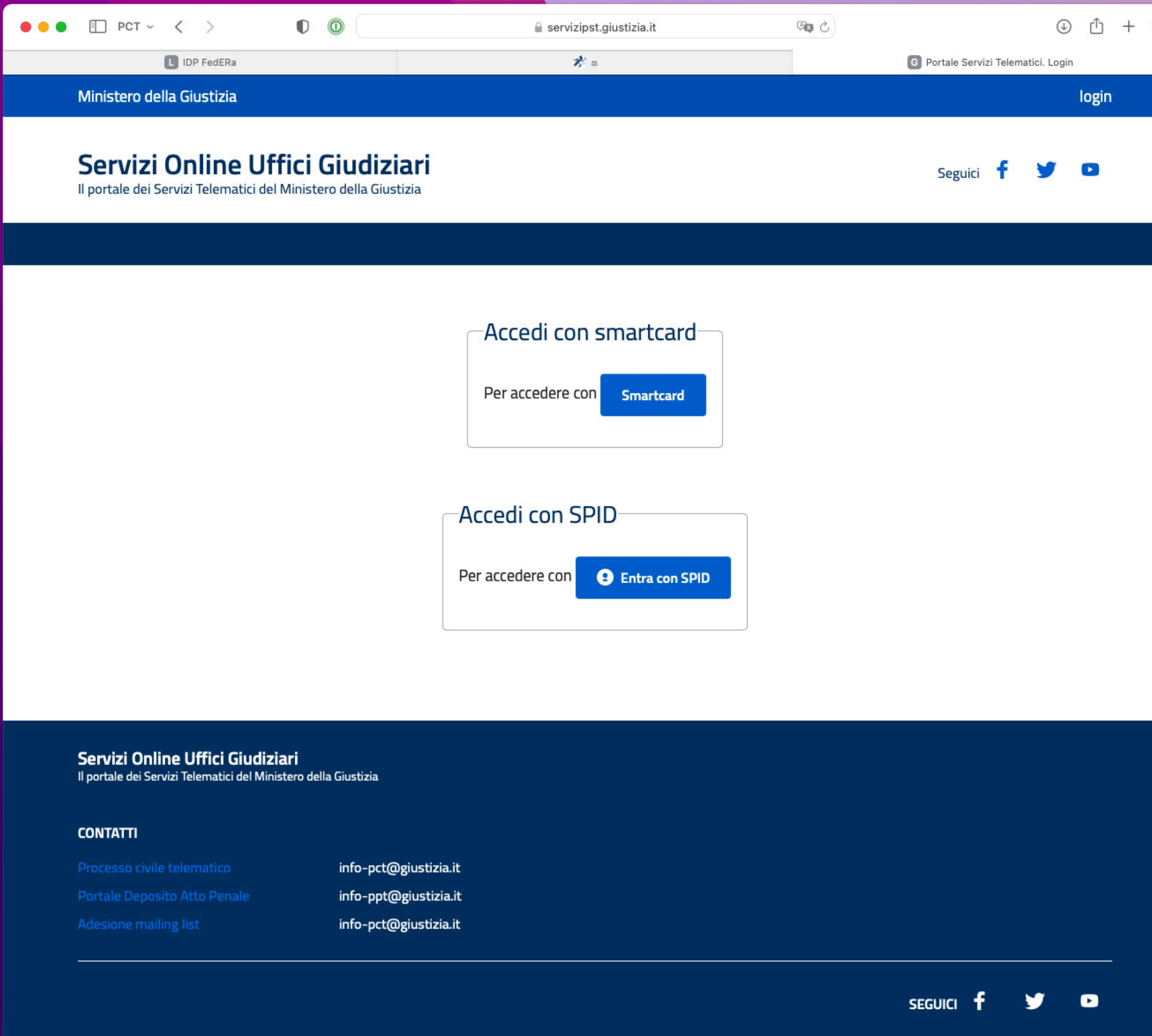Focus the servizipst.giustizia.it address bar
The height and width of the screenshot is (1036, 1152).
coord(595,27)
